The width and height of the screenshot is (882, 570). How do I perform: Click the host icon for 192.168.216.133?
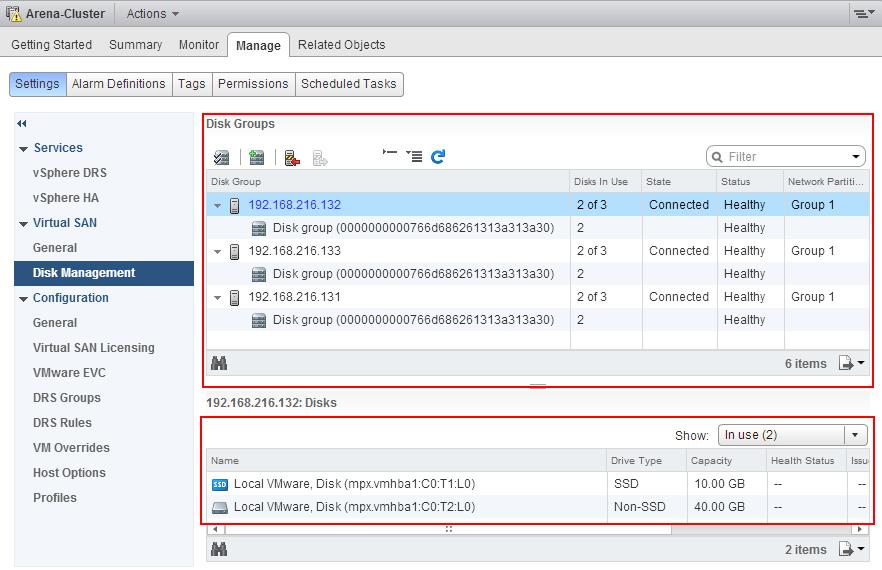(235, 252)
